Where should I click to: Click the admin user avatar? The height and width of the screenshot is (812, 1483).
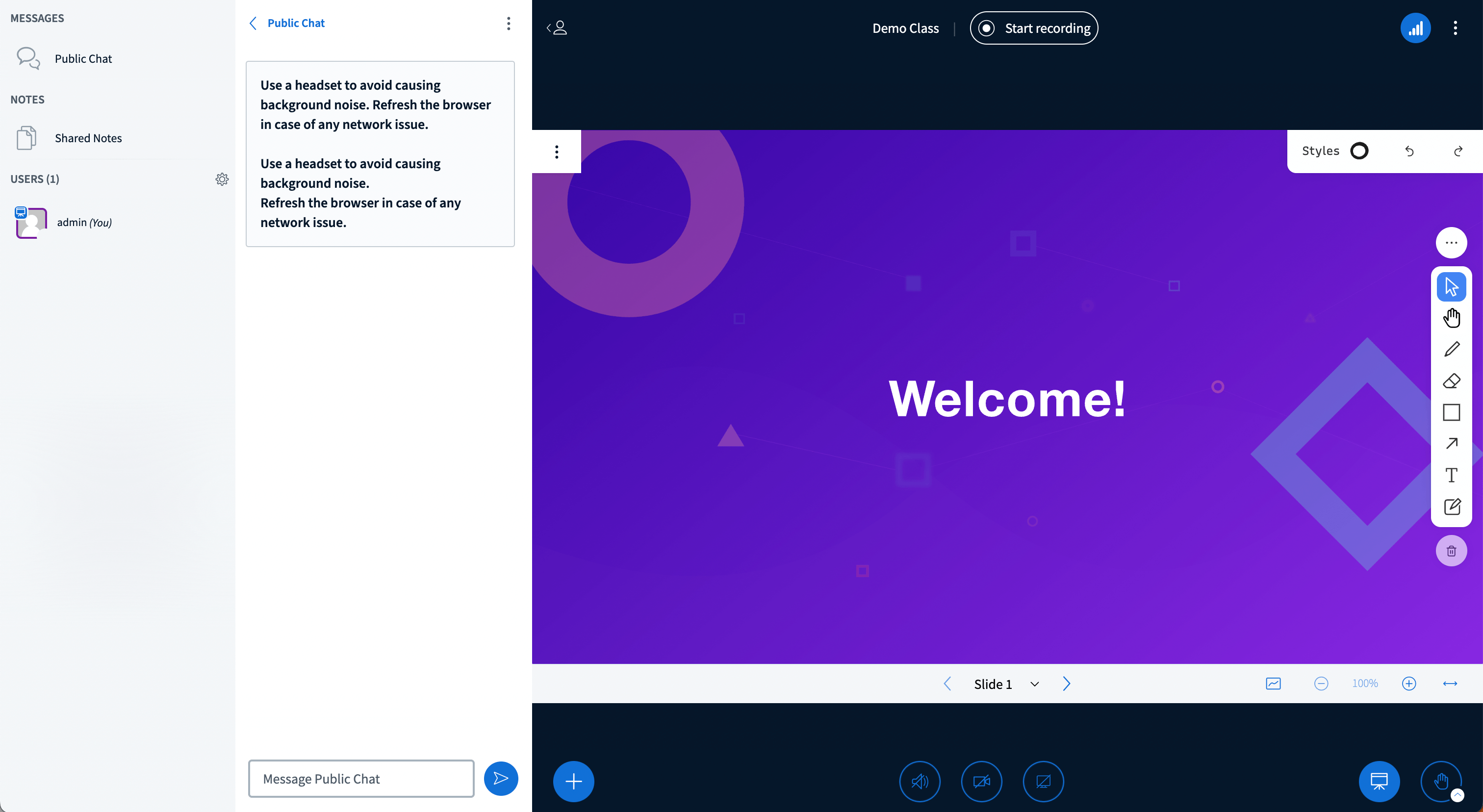click(31, 223)
